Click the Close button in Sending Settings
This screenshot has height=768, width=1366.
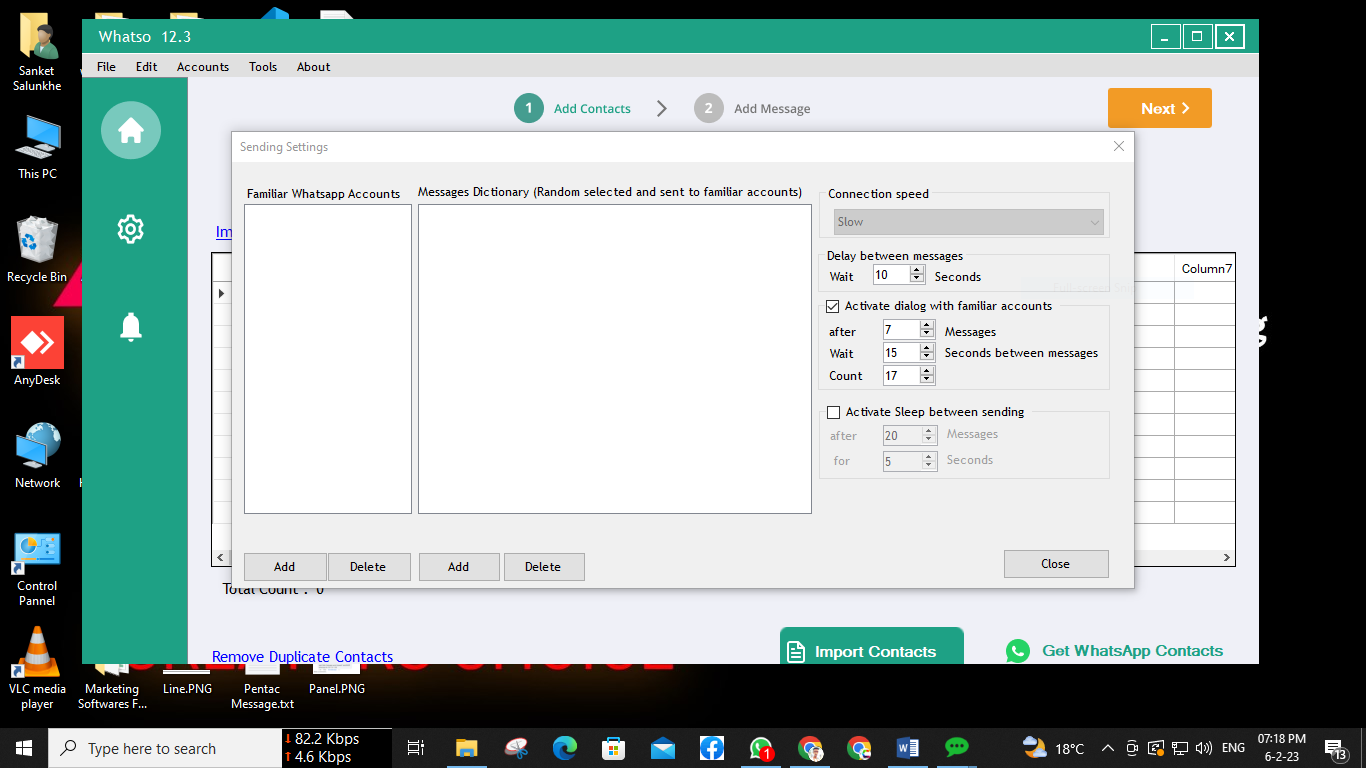pyautogui.click(x=1055, y=564)
